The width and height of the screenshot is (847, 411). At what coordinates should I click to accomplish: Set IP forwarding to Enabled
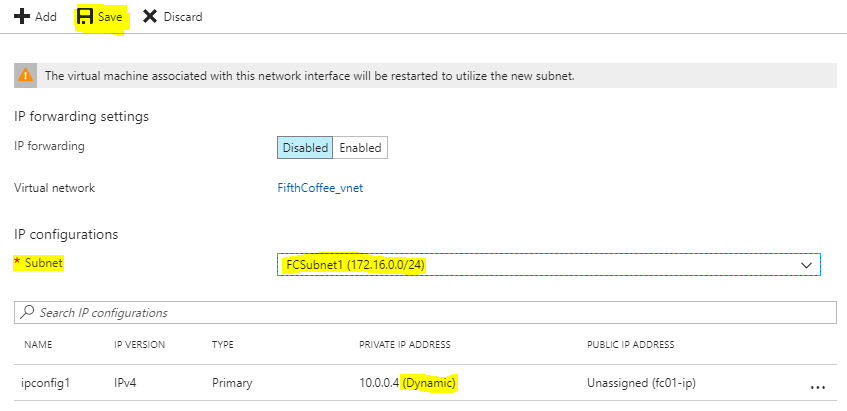360,148
